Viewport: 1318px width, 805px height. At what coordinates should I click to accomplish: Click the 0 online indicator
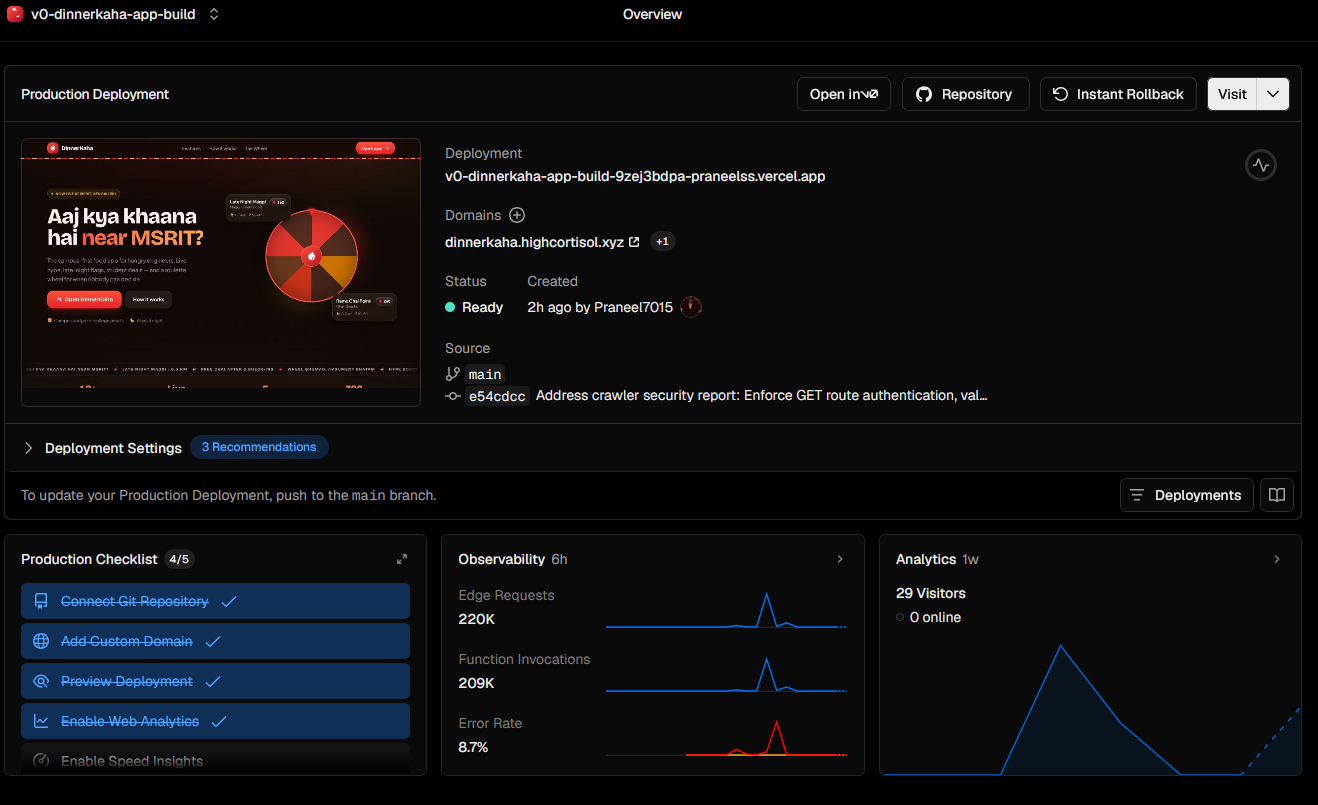[928, 617]
